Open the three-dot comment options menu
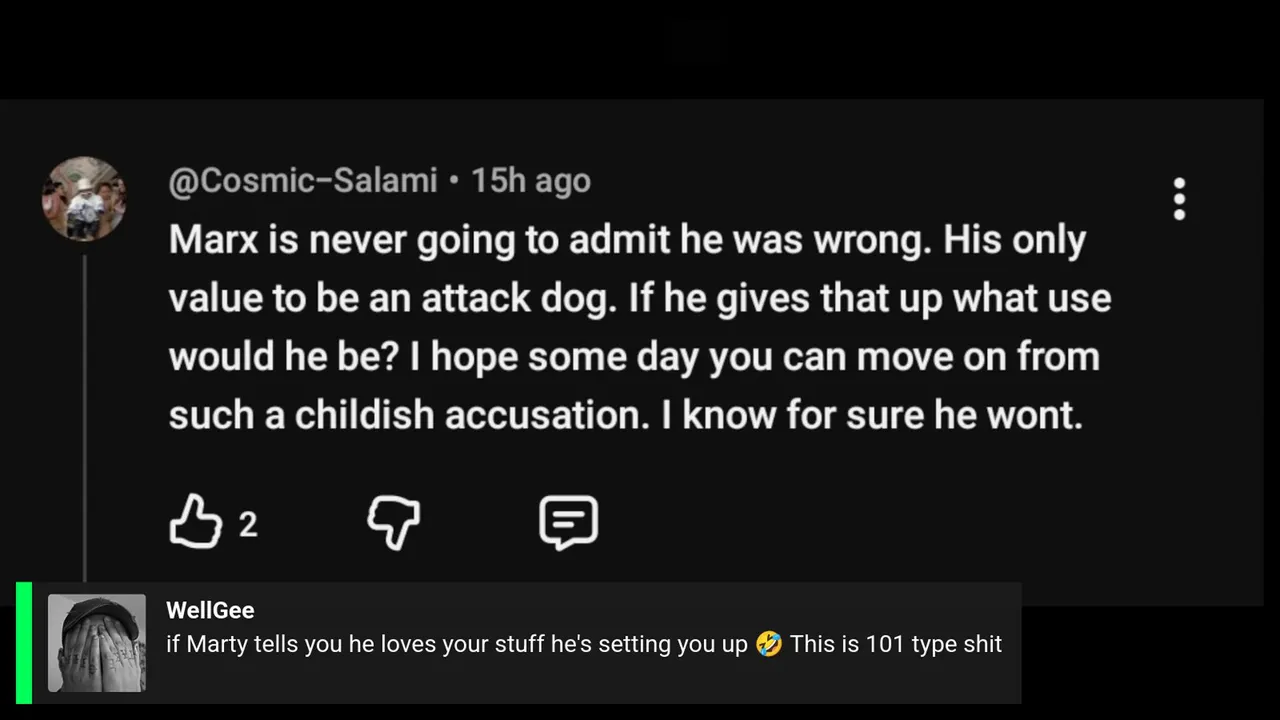Screen dimensions: 1280x720 [1179, 199]
